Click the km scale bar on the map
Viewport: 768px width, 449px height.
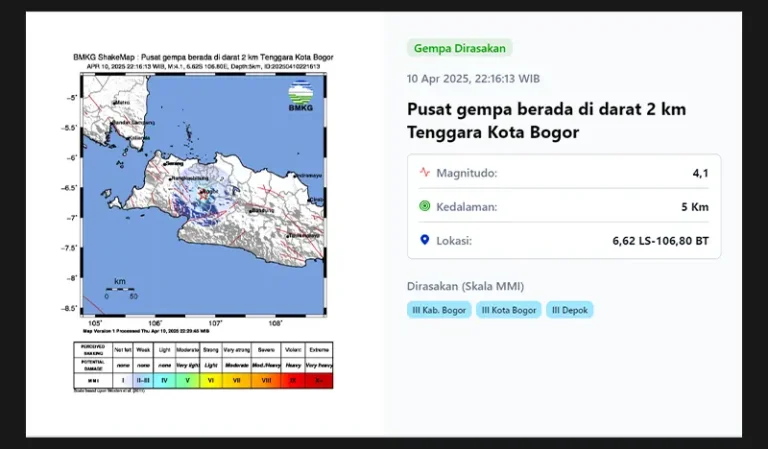pyautogui.click(x=120, y=289)
